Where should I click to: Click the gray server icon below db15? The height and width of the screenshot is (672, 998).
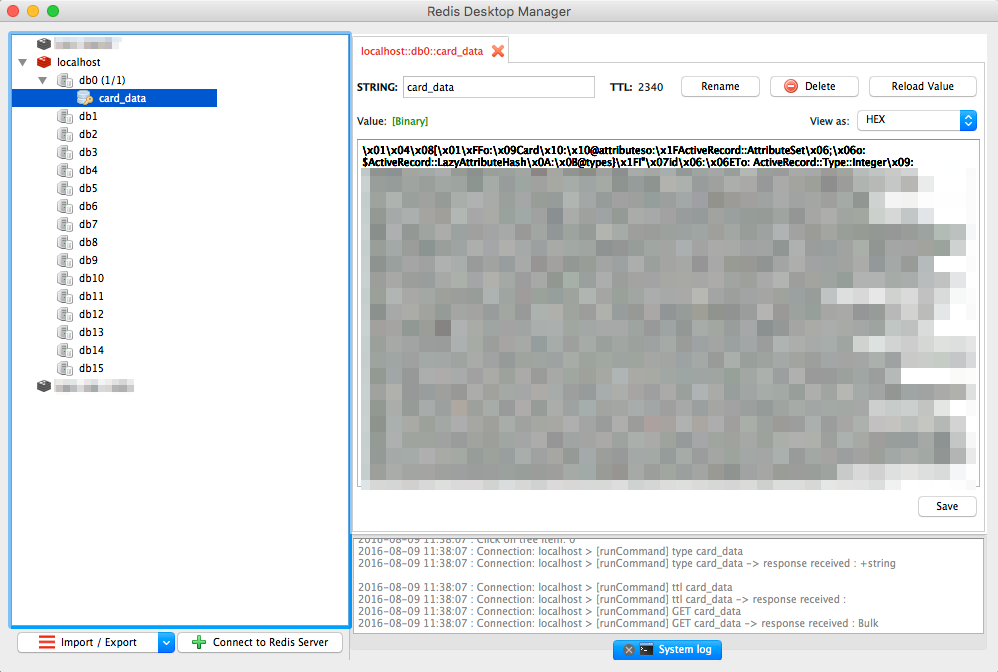click(x=44, y=386)
